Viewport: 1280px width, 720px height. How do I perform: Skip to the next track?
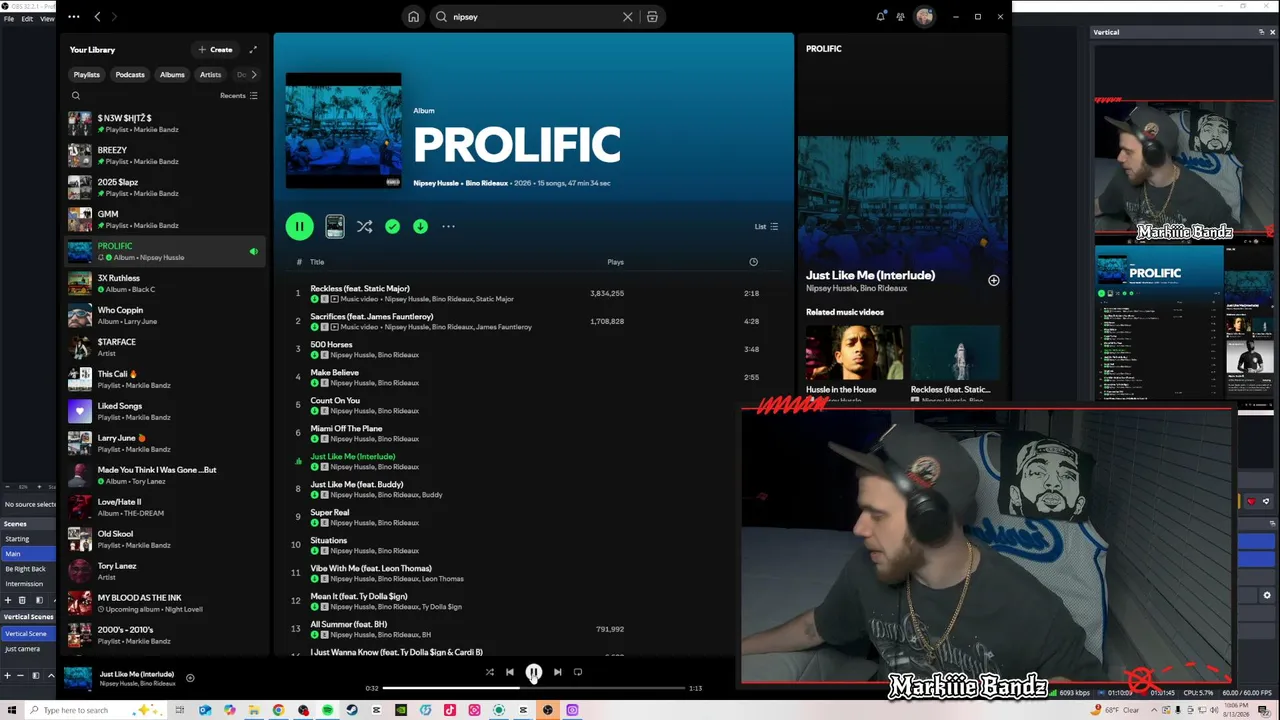pyautogui.click(x=557, y=672)
